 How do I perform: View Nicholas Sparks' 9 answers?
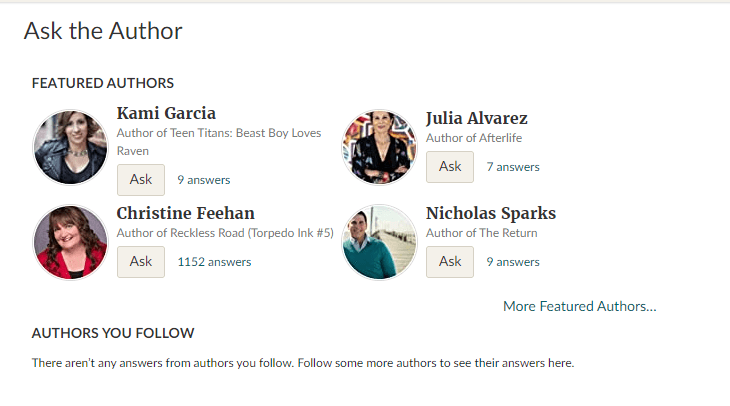[513, 262]
